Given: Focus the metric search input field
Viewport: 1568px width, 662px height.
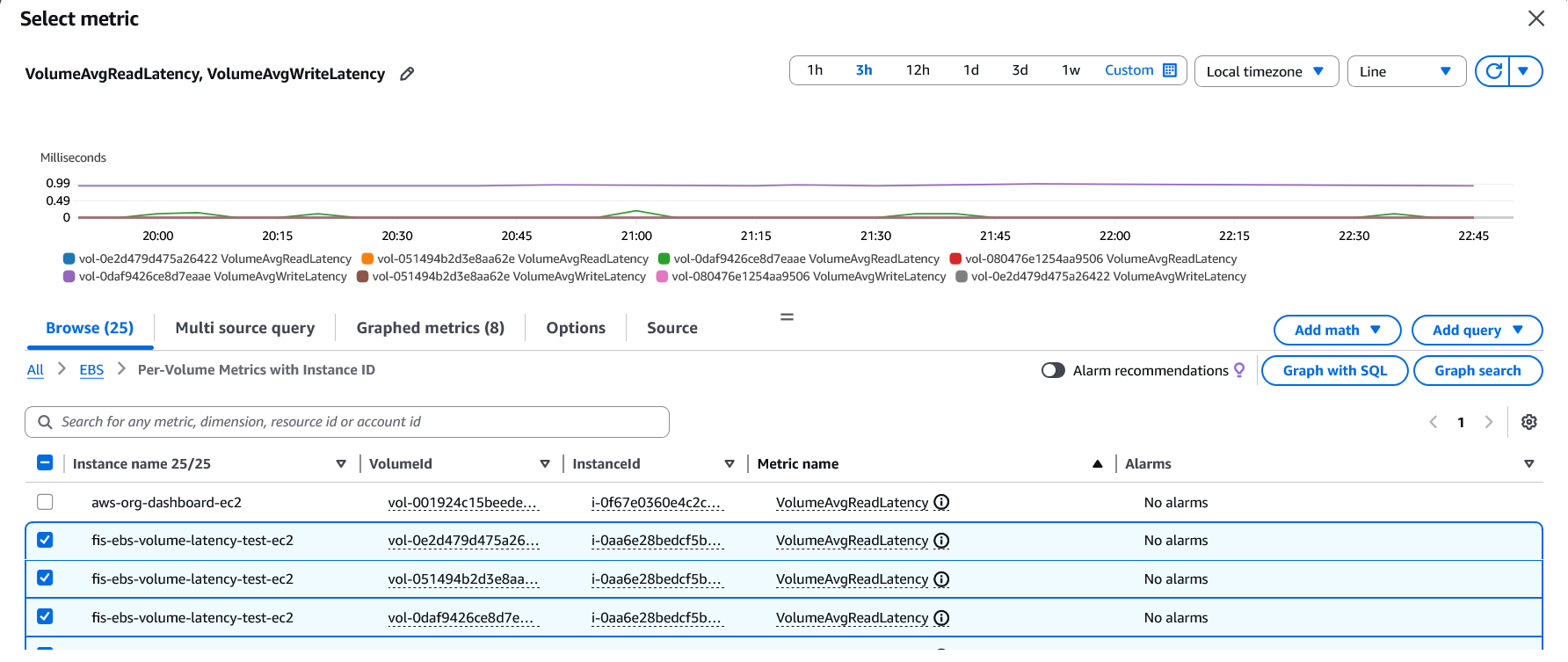Looking at the screenshot, I should coord(347,422).
